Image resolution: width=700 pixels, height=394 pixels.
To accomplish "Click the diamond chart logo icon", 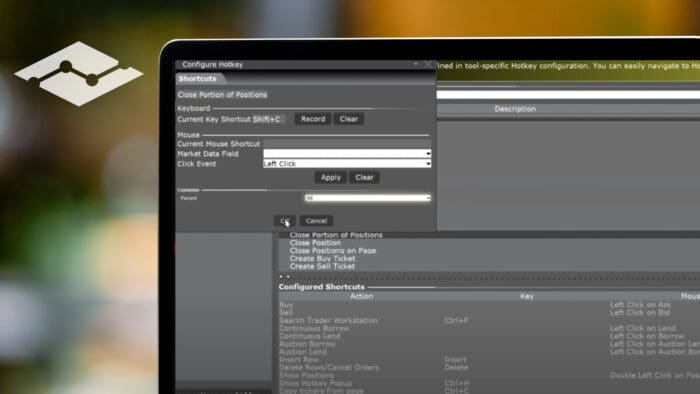I will click(79, 74).
